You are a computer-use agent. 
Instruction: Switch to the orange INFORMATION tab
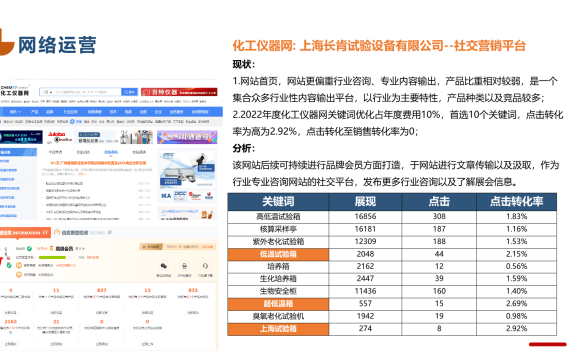pyautogui.click(x=25, y=232)
